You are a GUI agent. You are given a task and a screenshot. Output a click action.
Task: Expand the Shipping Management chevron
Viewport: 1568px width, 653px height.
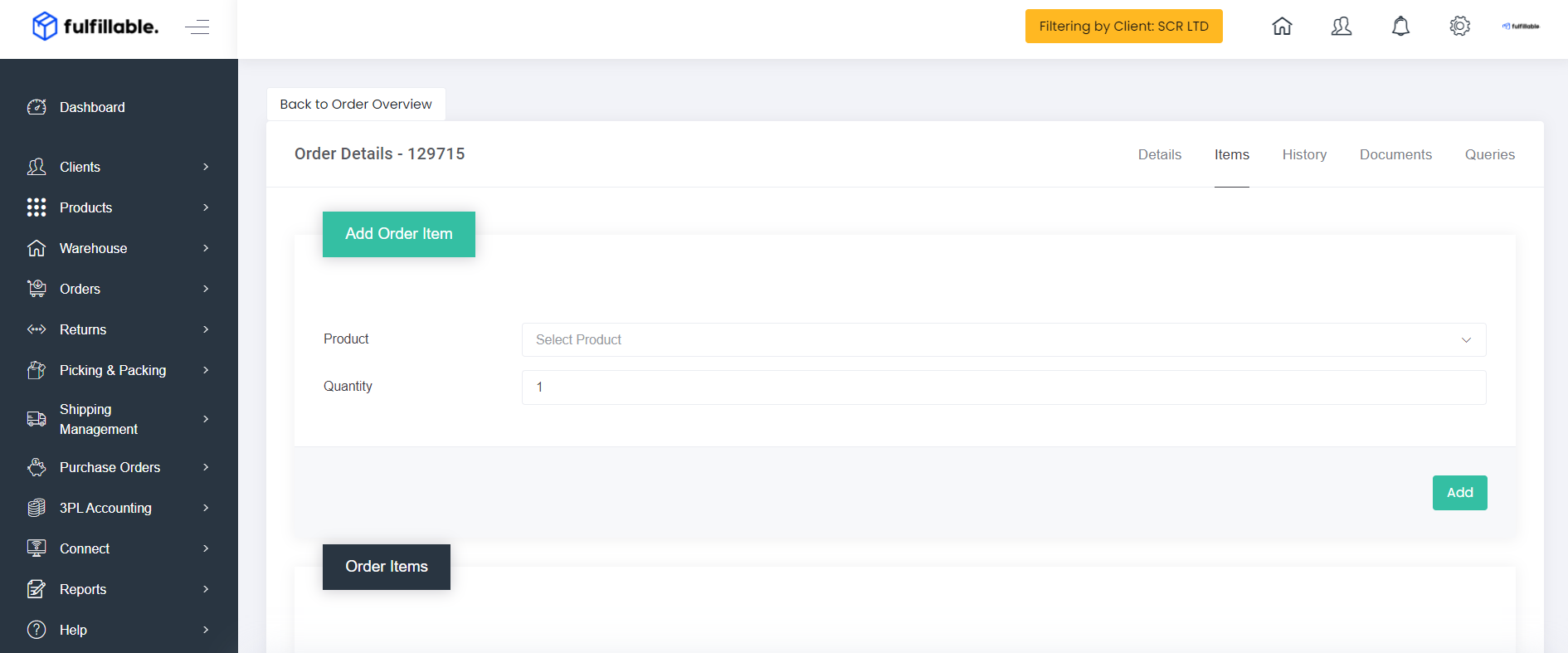click(206, 419)
